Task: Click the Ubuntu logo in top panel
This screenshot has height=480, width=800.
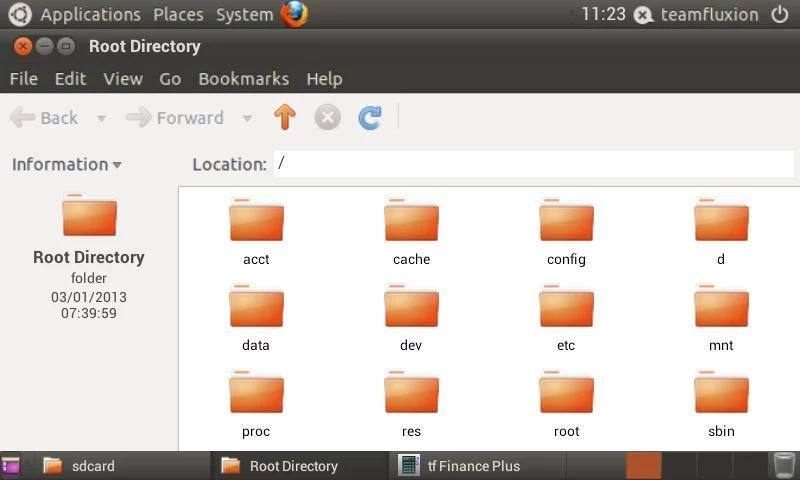Action: tap(19, 14)
